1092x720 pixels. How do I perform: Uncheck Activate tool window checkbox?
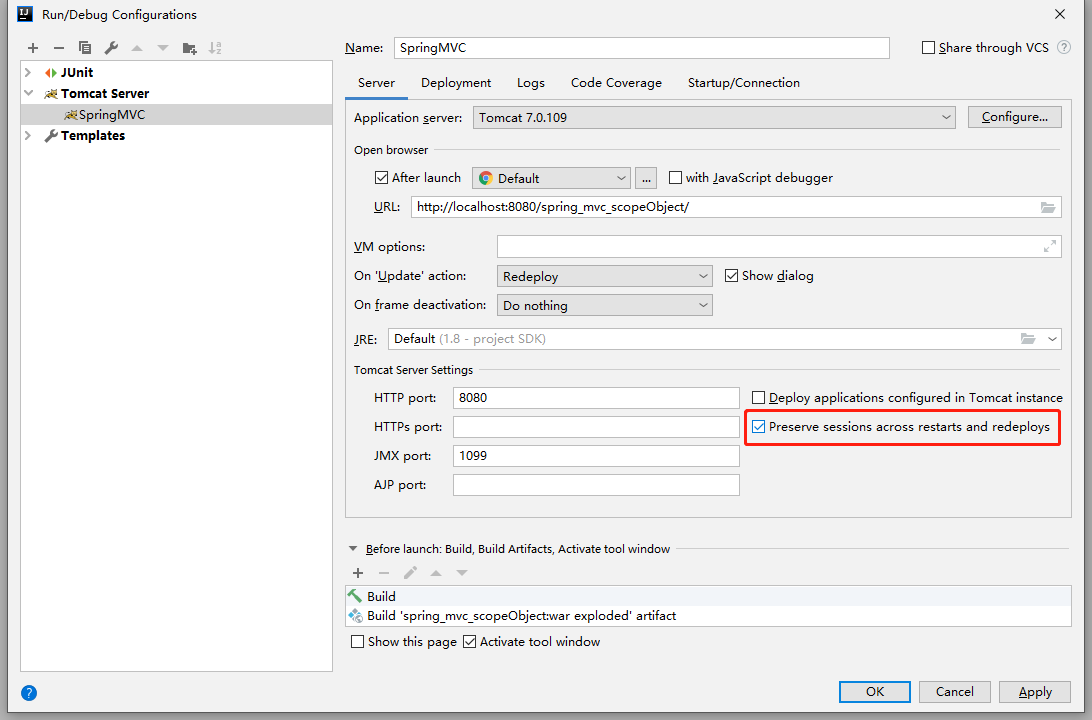[469, 642]
